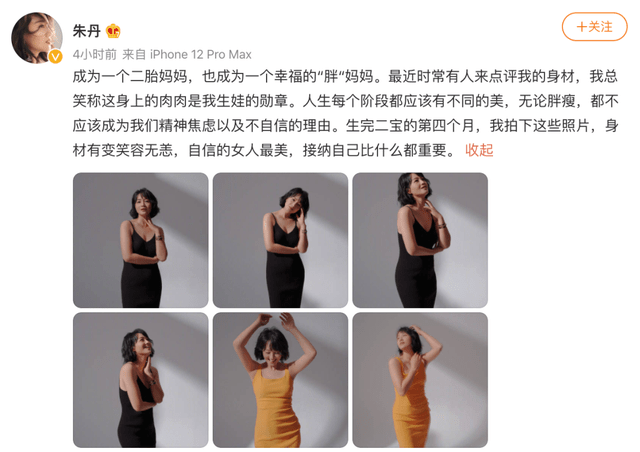Click the 来自 iPhone 12 Pro Max source
640x452 pixels.
[187, 54]
